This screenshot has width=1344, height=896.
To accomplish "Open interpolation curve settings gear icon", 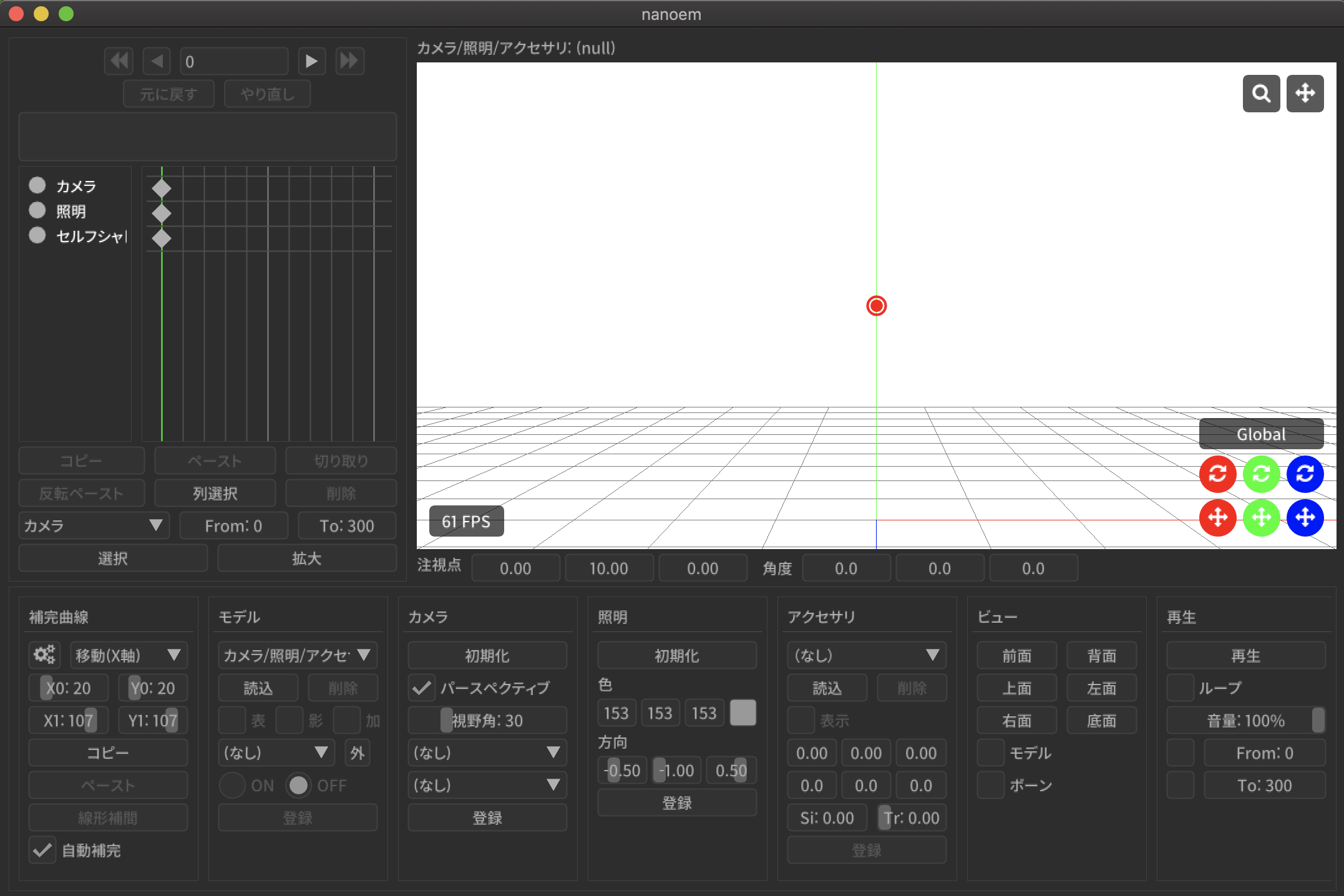I will 44,655.
